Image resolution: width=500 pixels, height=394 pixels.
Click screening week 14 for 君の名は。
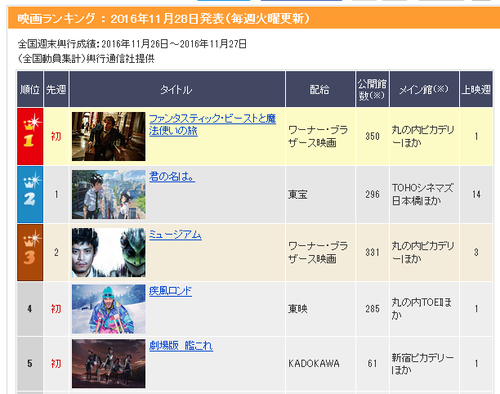point(476,195)
